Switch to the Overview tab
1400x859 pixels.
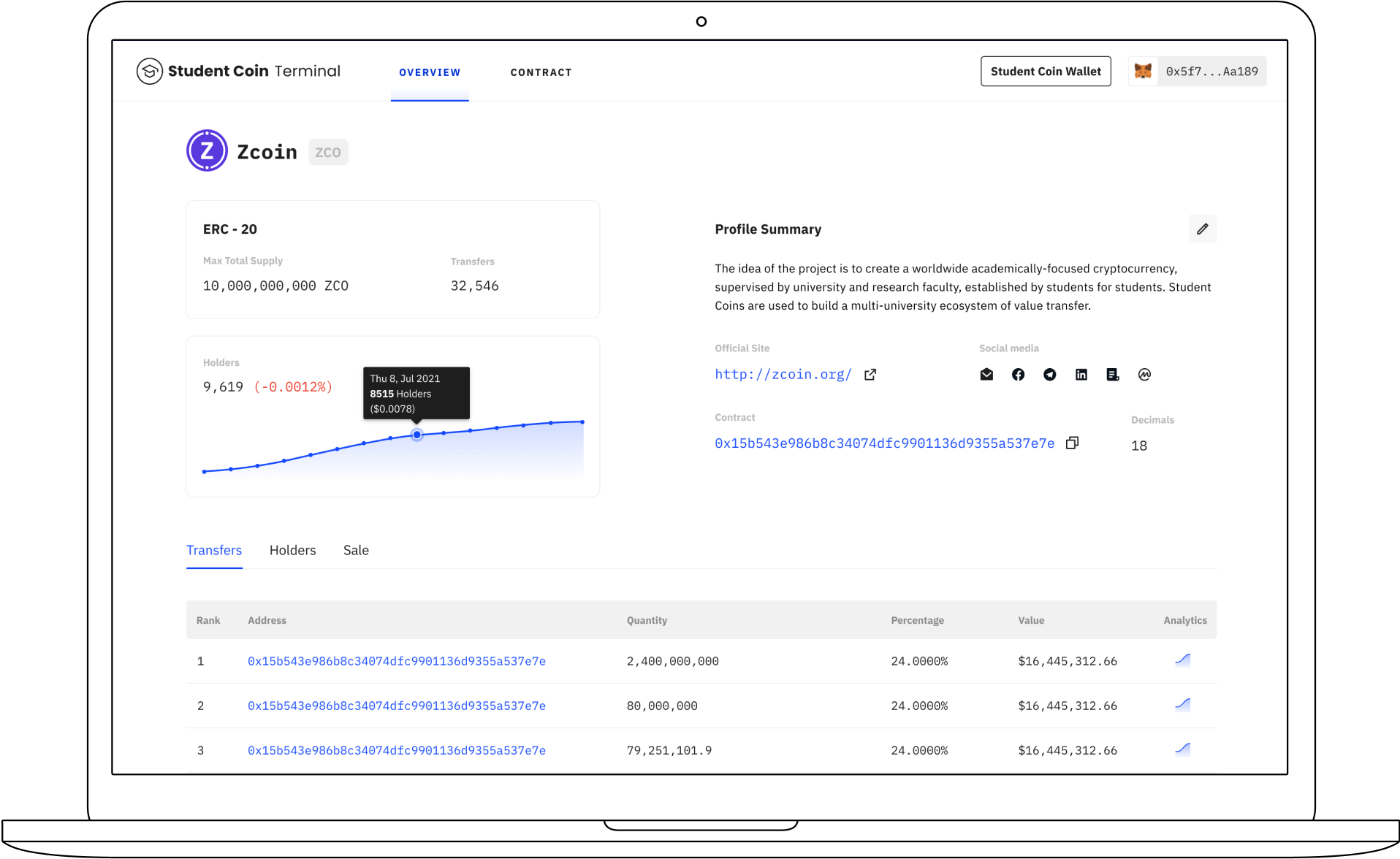[x=430, y=72]
